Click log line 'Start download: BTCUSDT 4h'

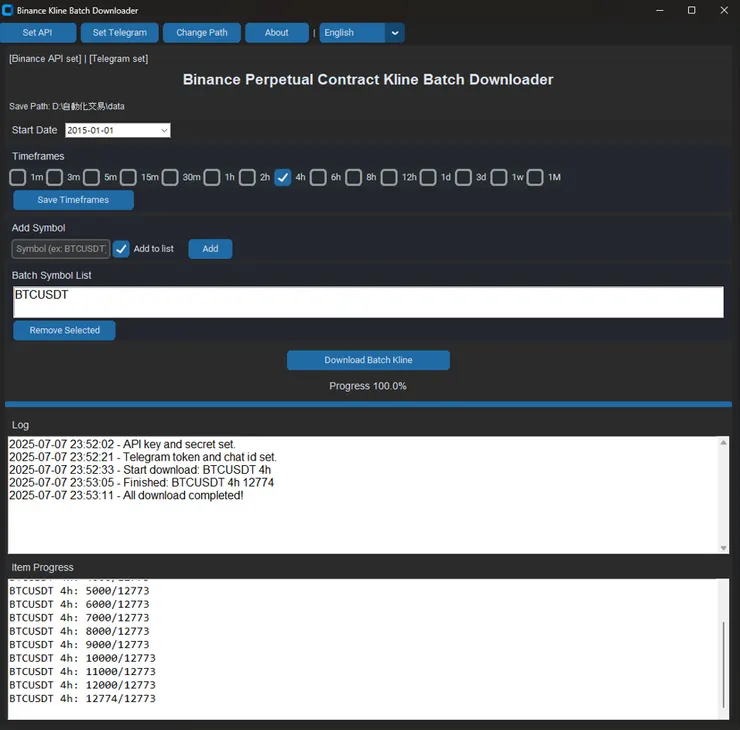[x=140, y=470]
